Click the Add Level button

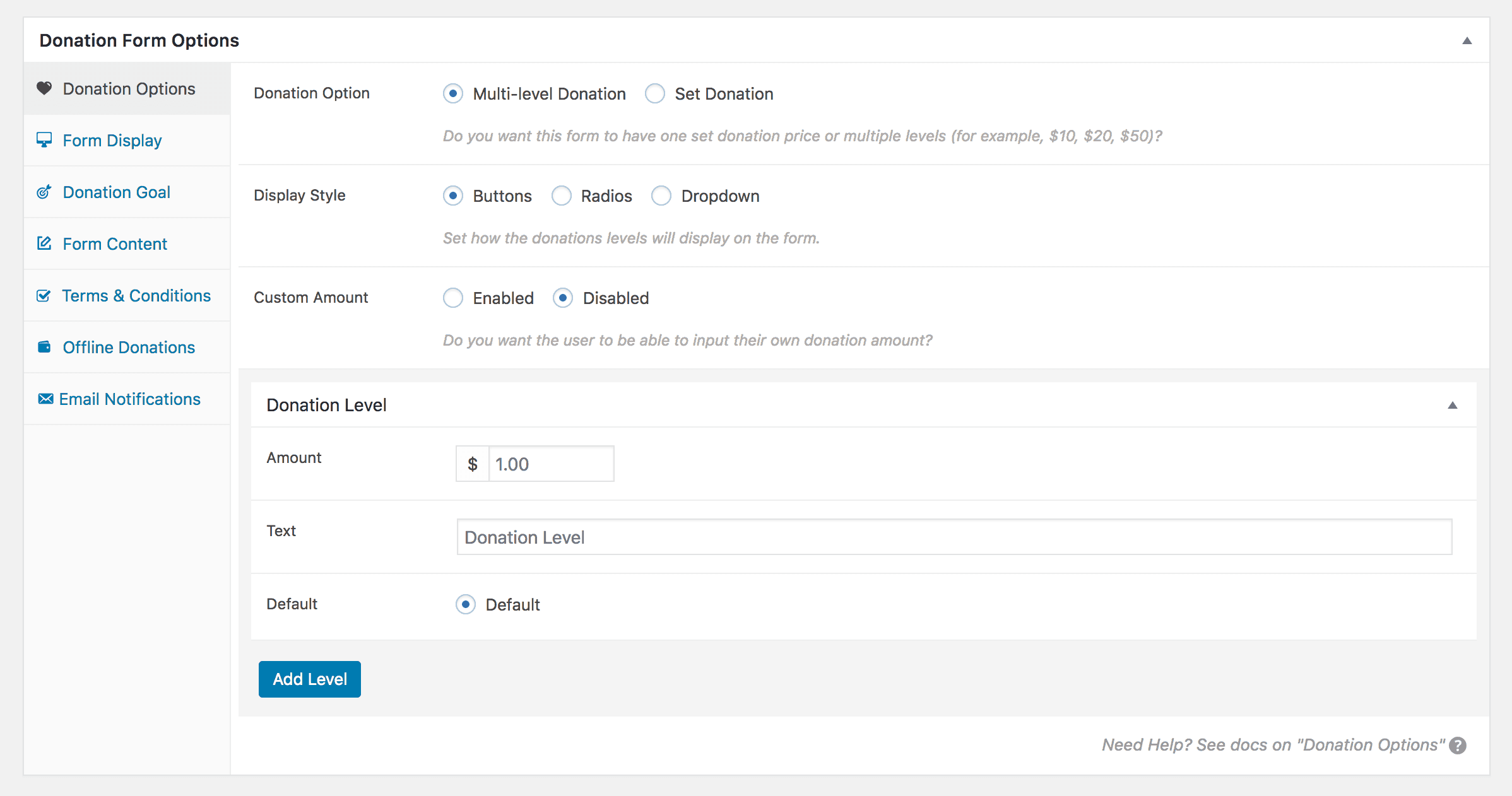pyautogui.click(x=310, y=679)
